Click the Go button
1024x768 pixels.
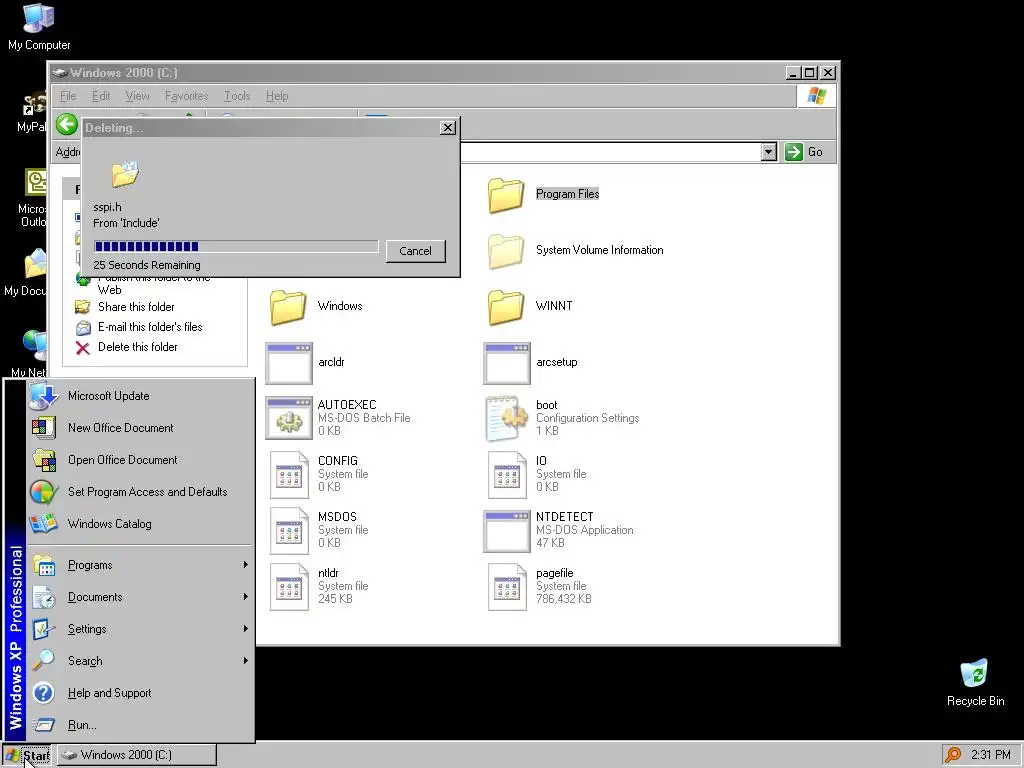tap(804, 152)
